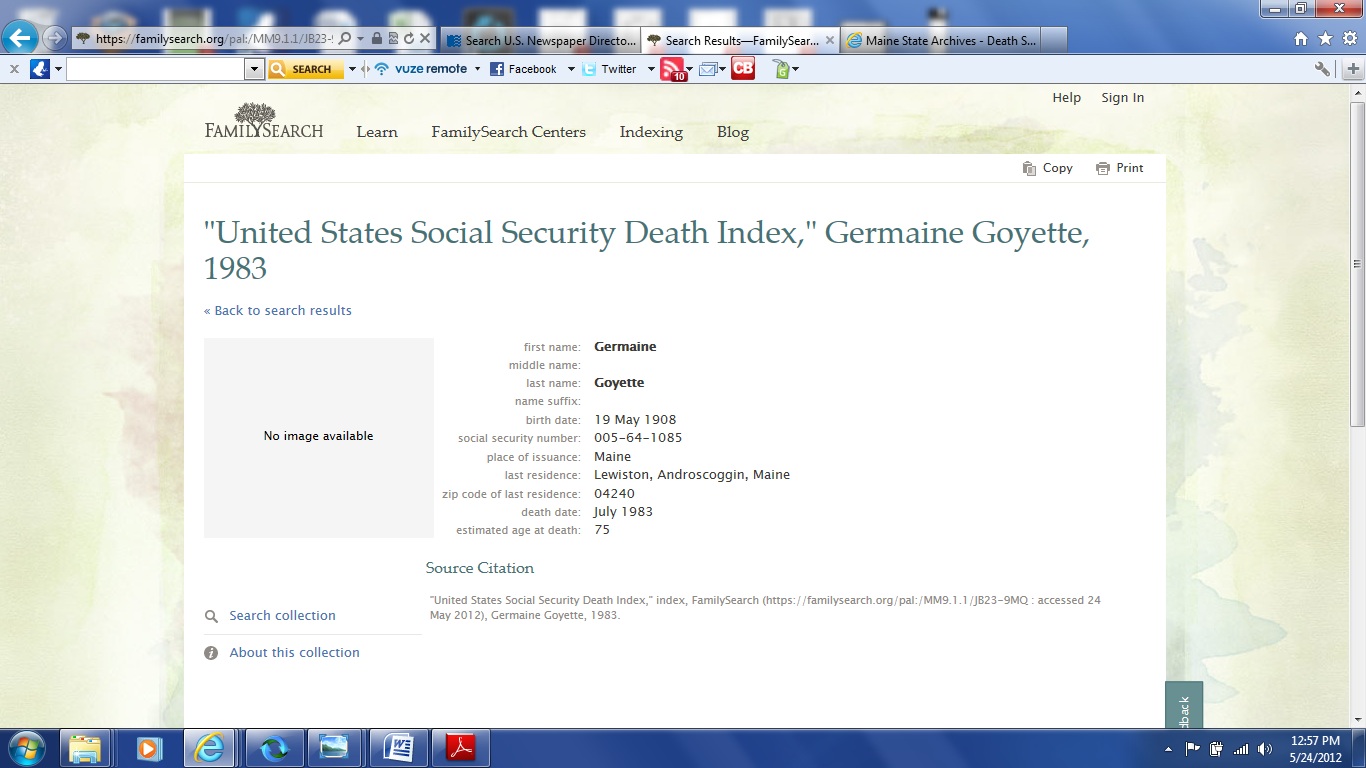Refresh the current FamilySearch page

(406, 40)
